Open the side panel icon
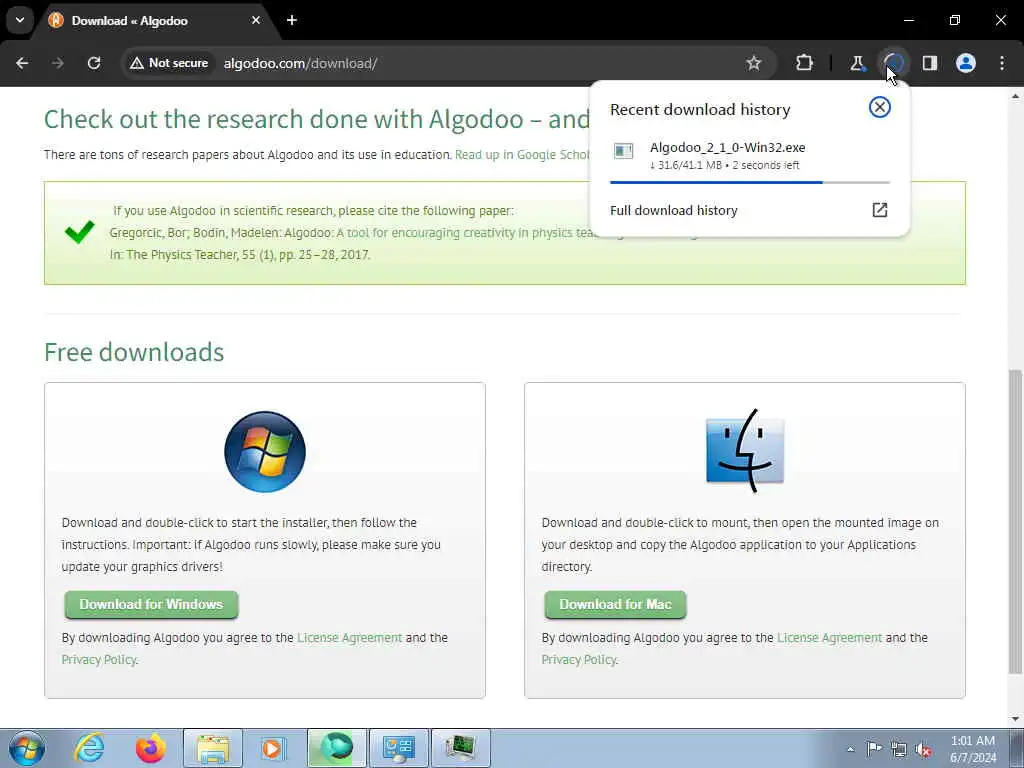Viewport: 1024px width, 768px height. (x=930, y=63)
